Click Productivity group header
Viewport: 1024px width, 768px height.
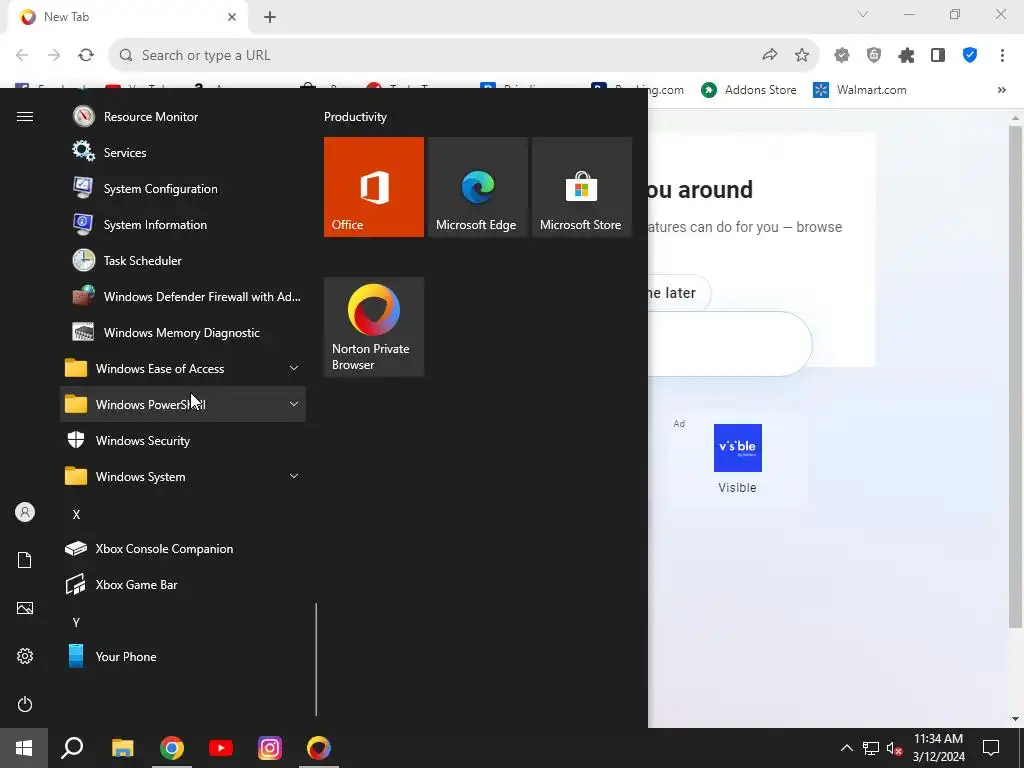(x=355, y=117)
